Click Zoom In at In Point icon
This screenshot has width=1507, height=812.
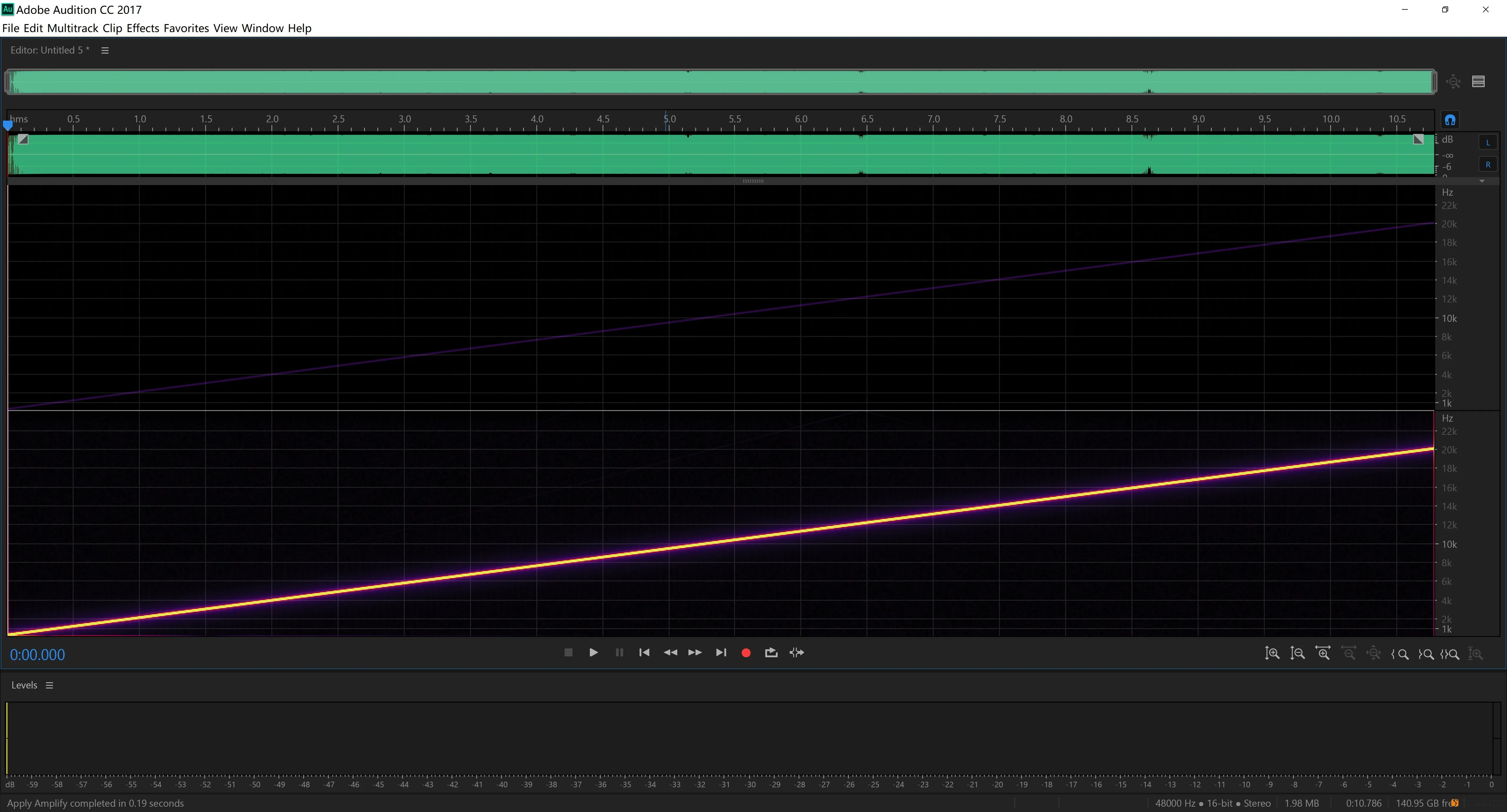click(1400, 654)
